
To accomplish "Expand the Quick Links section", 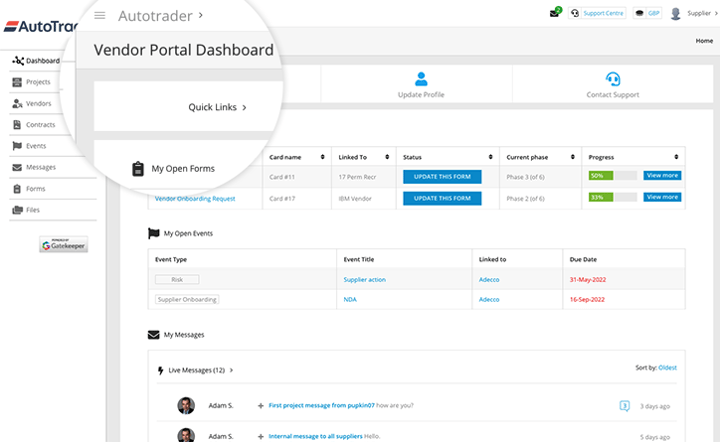I will point(217,107).
